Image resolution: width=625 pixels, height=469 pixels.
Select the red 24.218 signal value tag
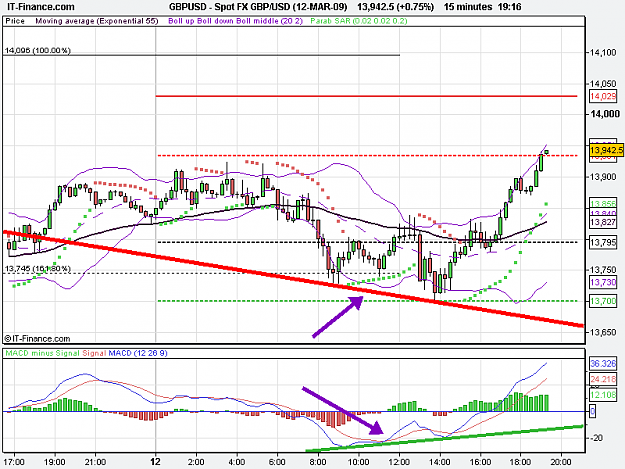click(x=603, y=379)
